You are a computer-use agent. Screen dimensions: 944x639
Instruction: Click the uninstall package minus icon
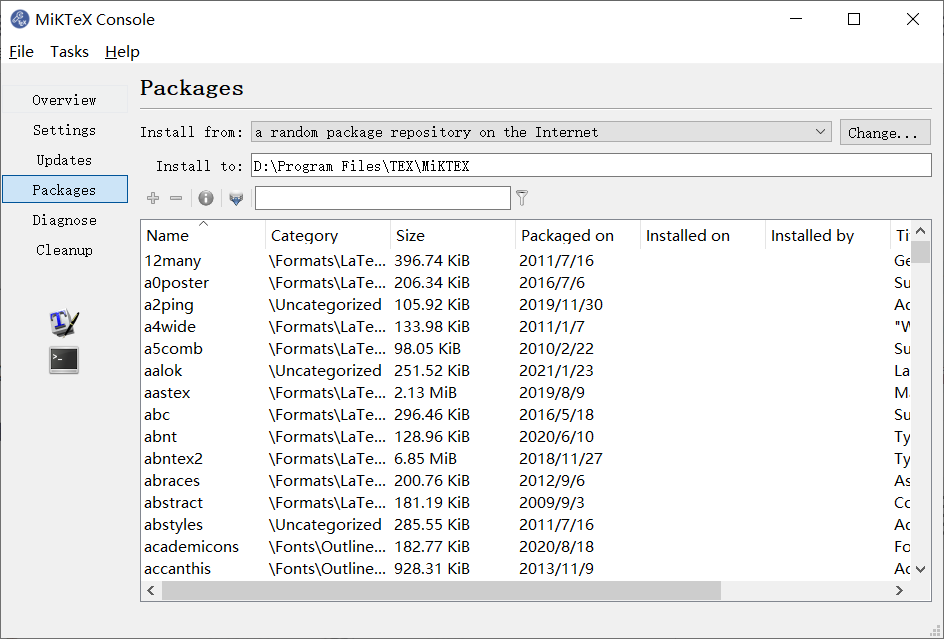tap(176, 198)
